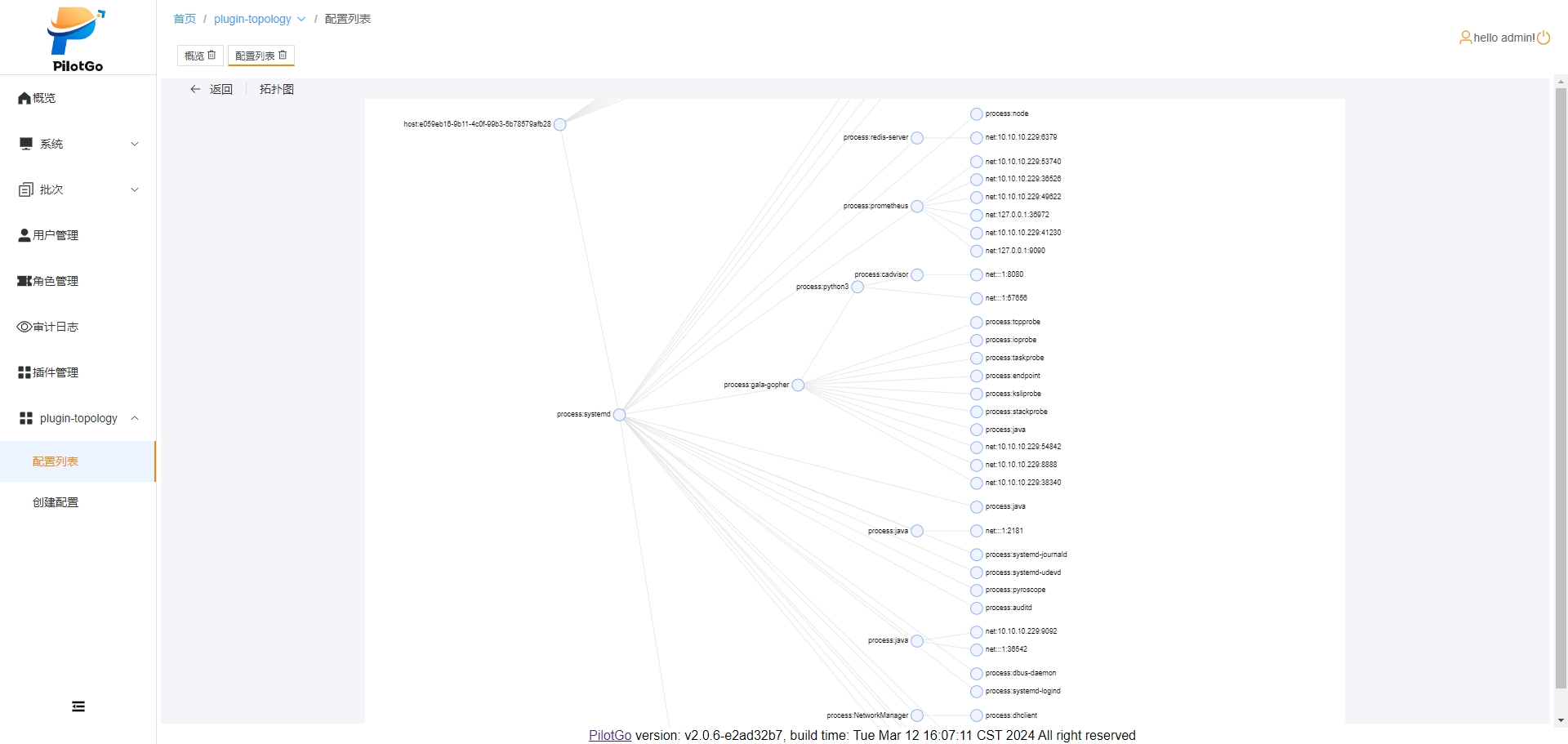This screenshot has width=1568, height=744.
Task: Close the 配置列表 tab via trash icon
Action: click(283, 55)
